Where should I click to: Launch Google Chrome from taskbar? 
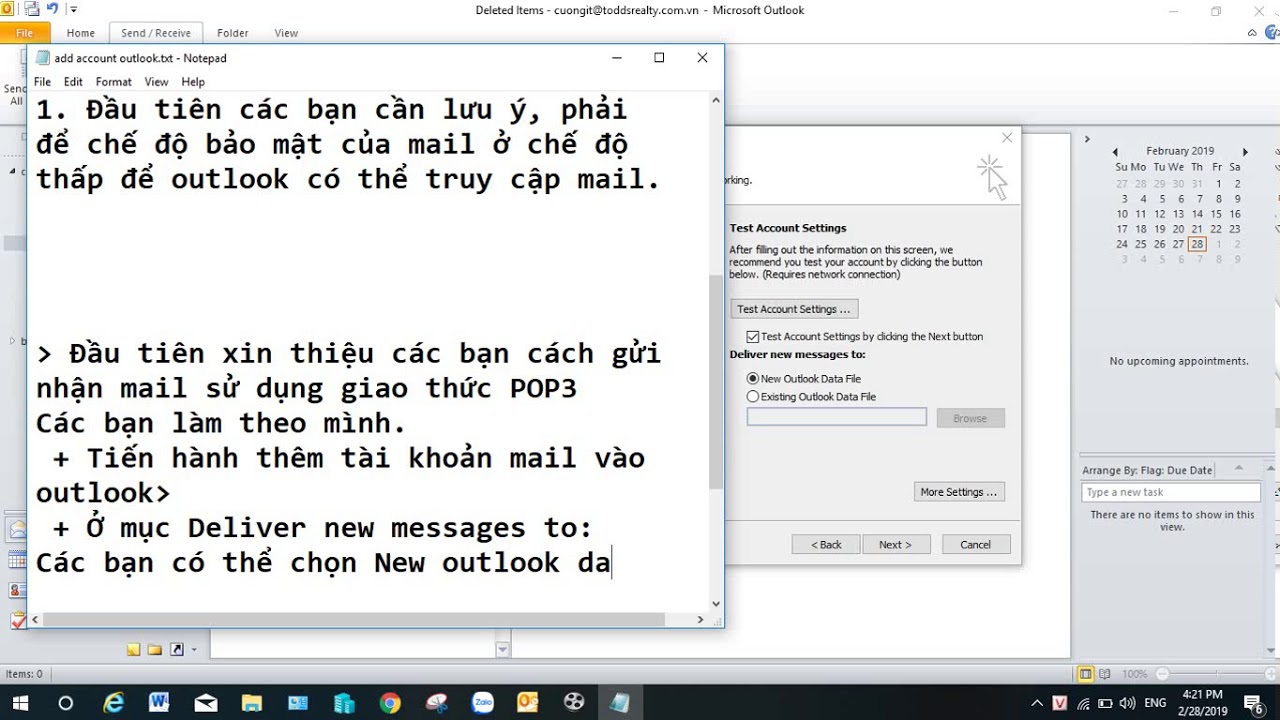tap(390, 702)
